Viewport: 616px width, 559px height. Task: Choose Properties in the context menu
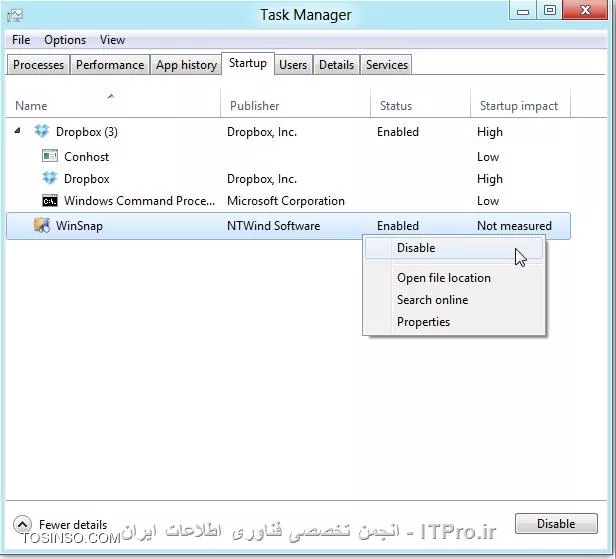point(454,322)
